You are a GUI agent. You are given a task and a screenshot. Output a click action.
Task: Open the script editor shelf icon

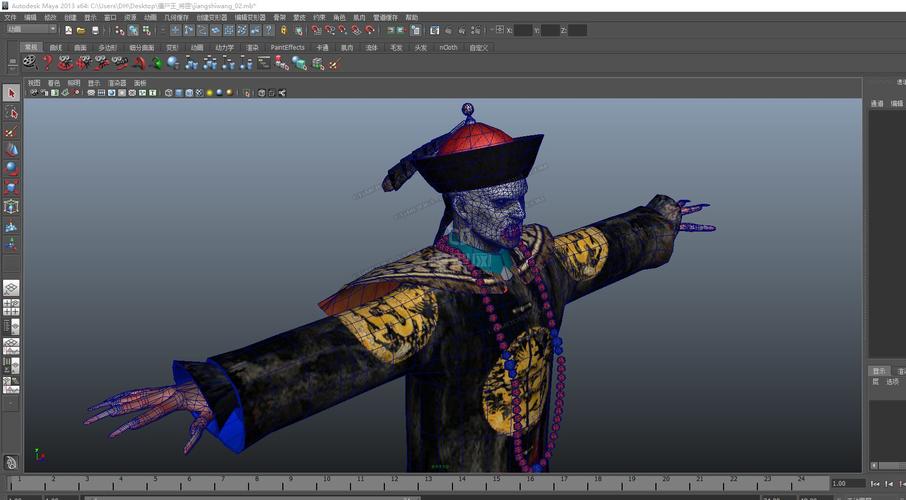pyautogui.click(x=263, y=62)
